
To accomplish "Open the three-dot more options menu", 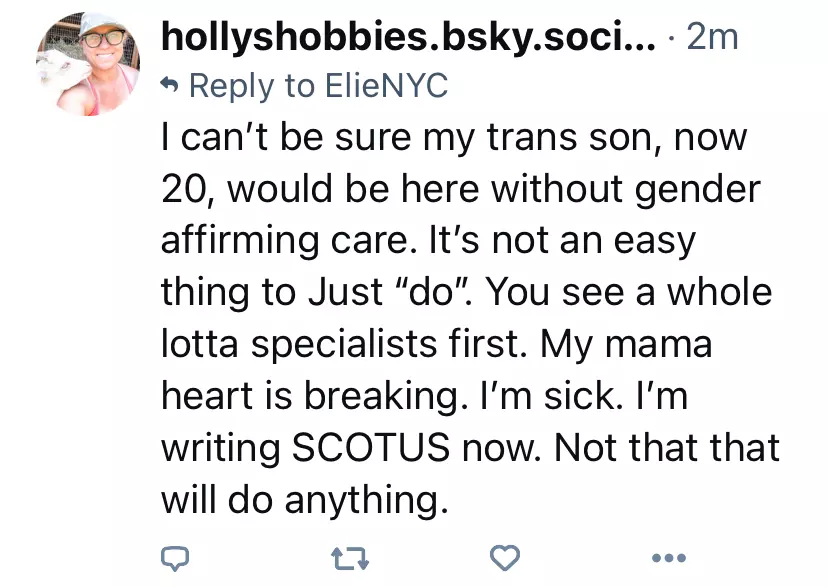I will 669,557.
